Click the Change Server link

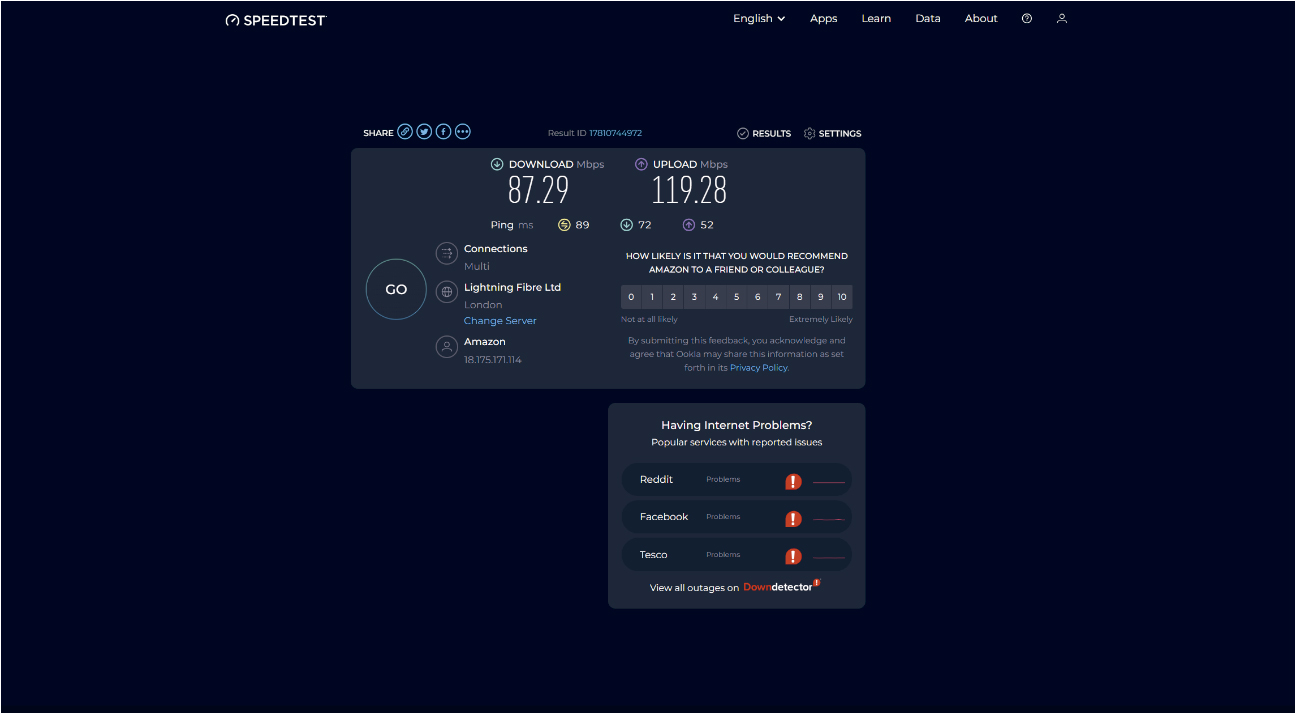500,321
